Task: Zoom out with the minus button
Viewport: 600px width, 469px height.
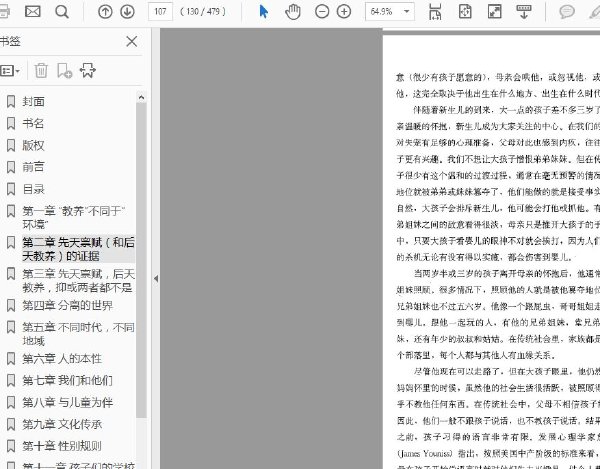Action: pos(322,11)
